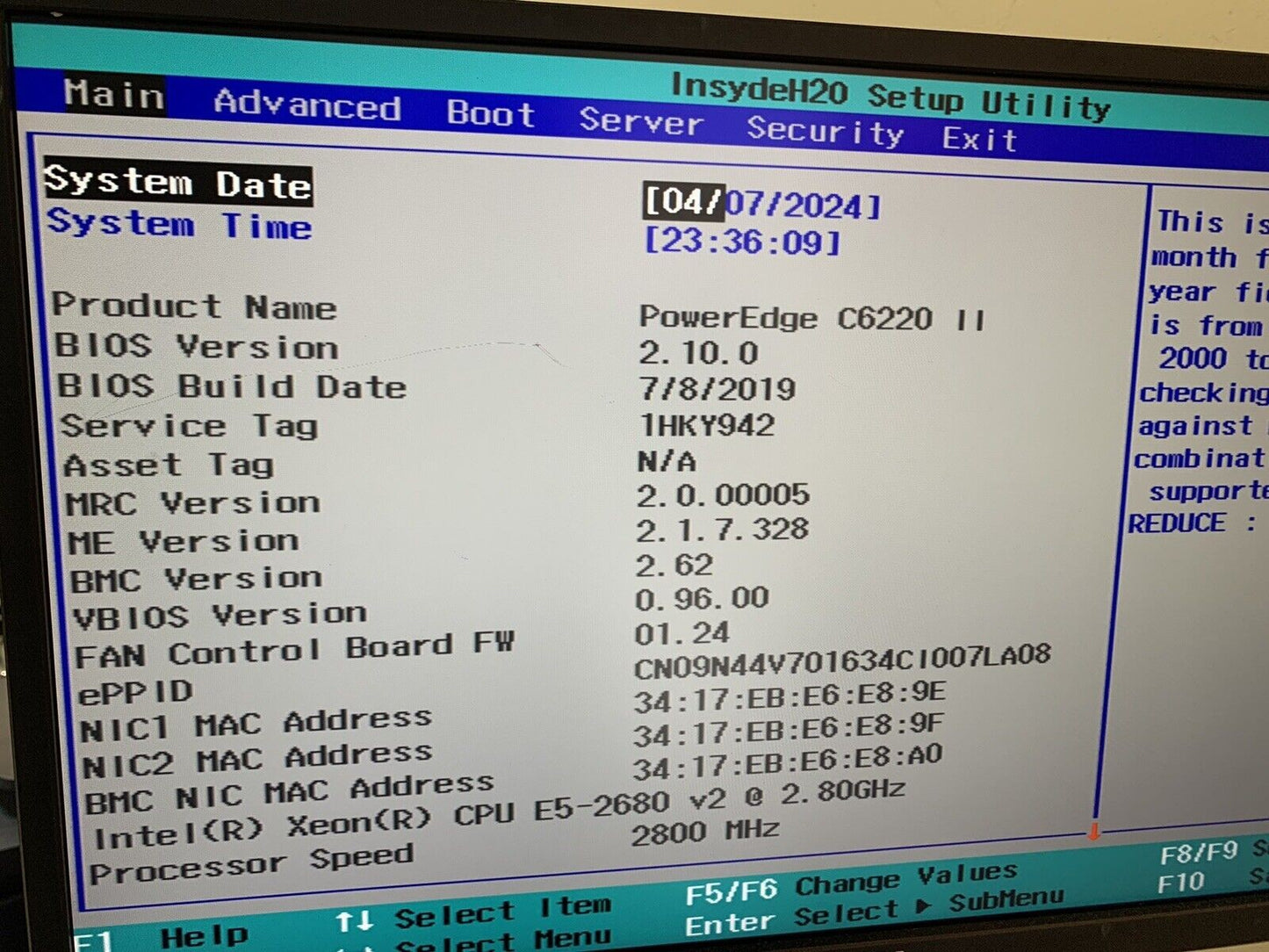Click ME version value 2.1.7.328
Image resolution: width=1269 pixels, height=952 pixels.
722,530
